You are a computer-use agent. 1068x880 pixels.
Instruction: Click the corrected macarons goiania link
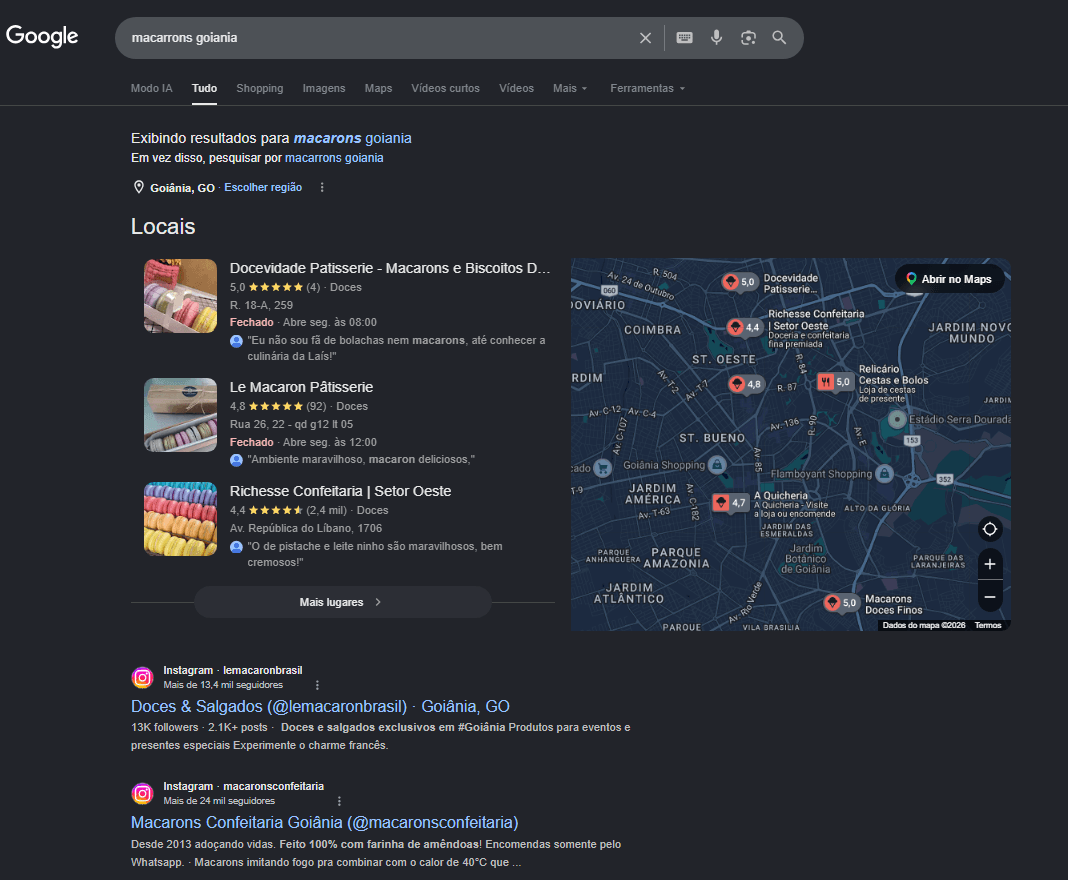352,138
